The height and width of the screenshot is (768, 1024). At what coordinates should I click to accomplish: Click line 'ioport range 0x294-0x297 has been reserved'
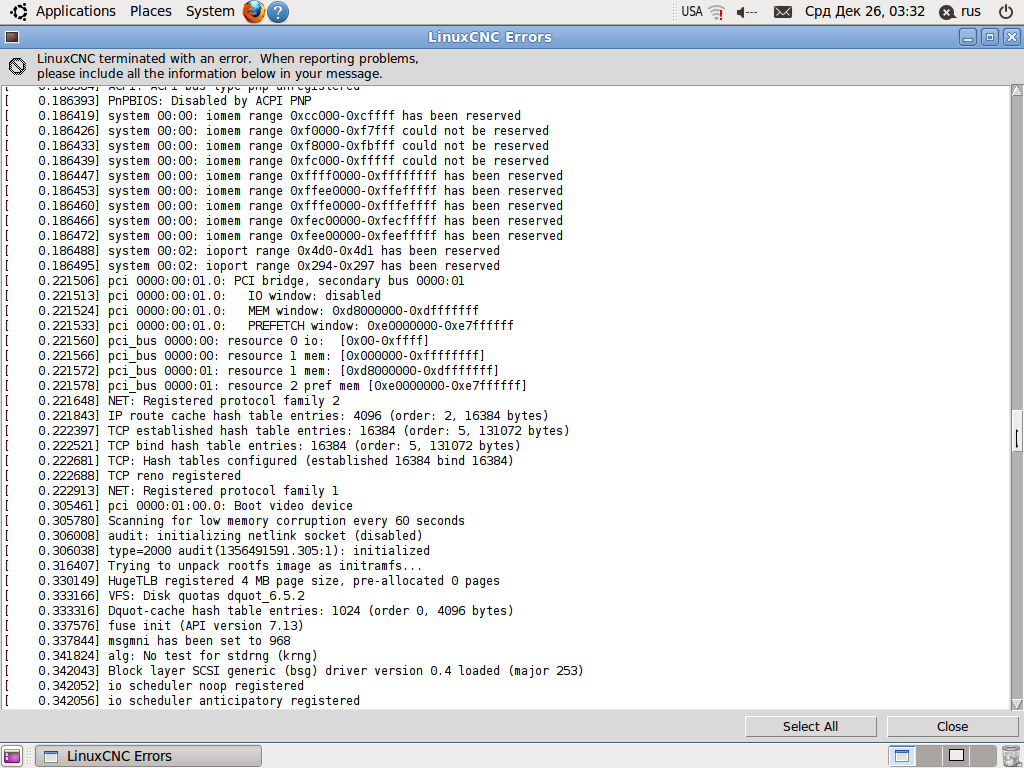pos(353,266)
